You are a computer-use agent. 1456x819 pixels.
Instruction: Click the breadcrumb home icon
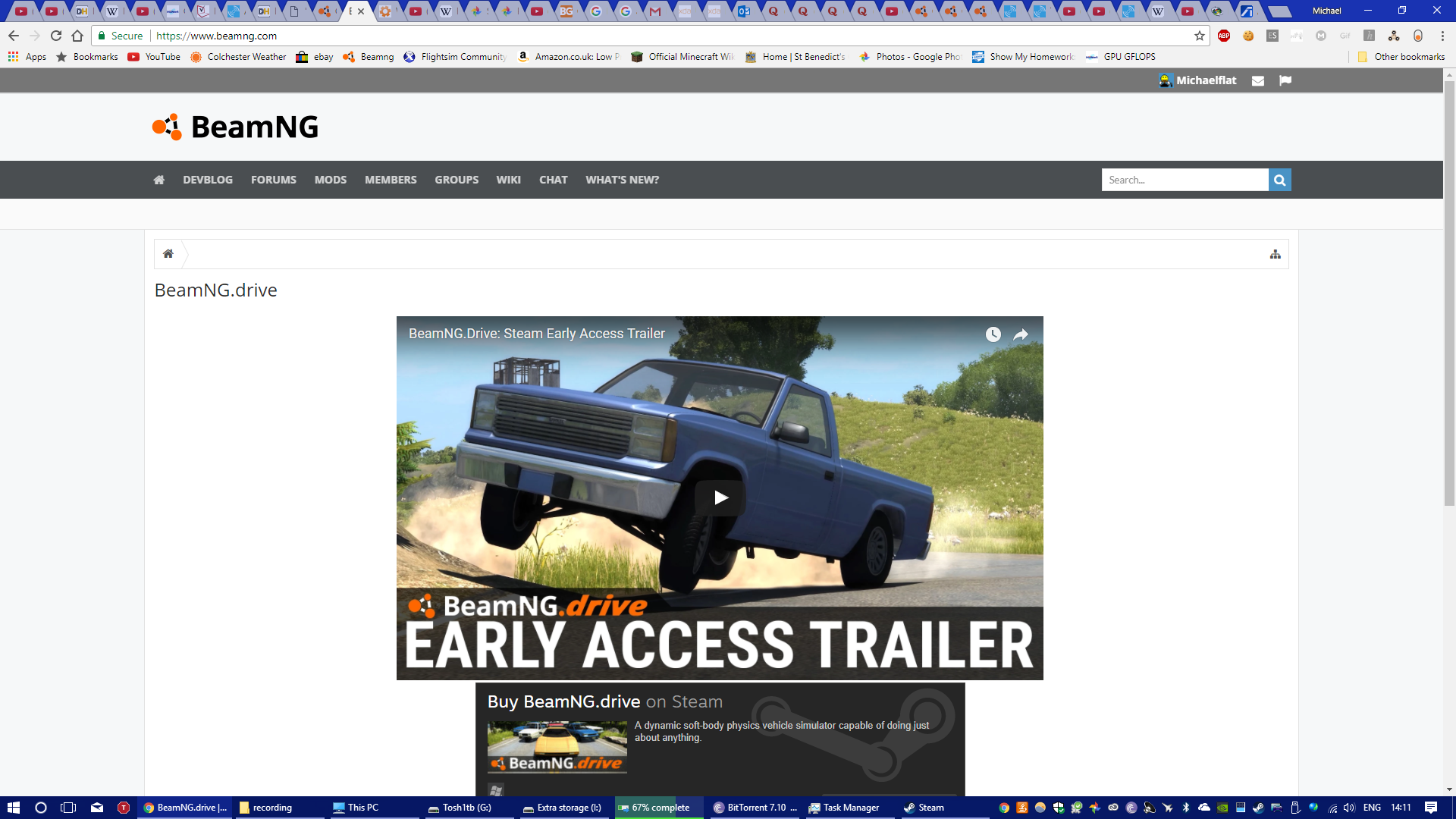[168, 254]
